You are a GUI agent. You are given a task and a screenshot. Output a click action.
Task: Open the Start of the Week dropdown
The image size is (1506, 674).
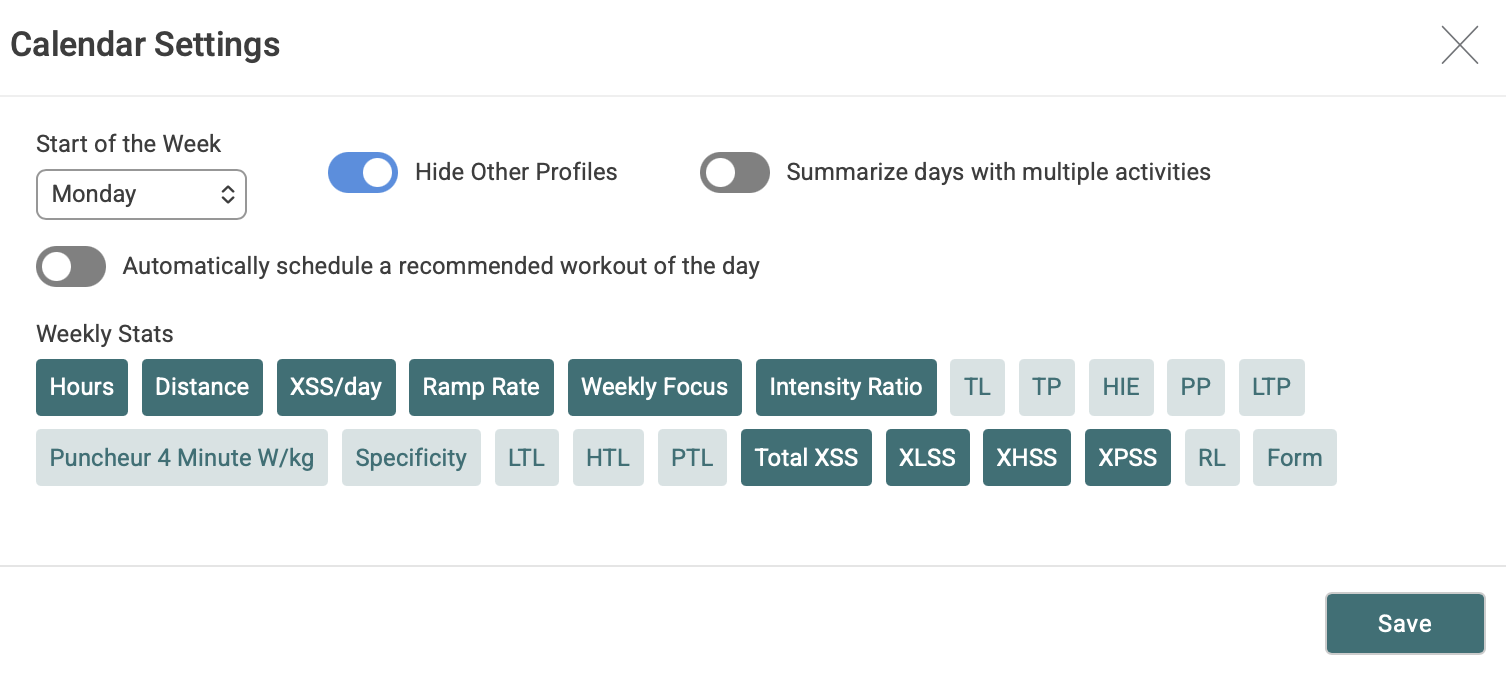click(x=141, y=194)
